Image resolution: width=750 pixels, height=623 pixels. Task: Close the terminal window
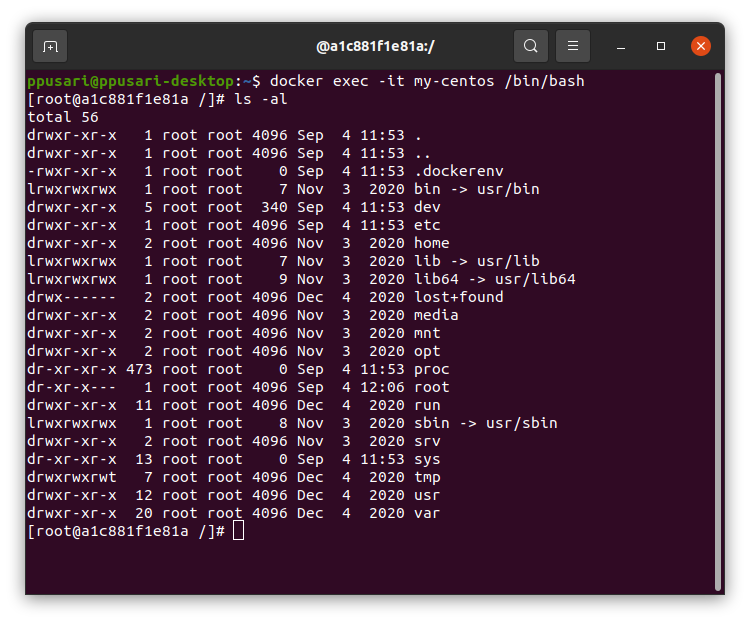point(701,46)
